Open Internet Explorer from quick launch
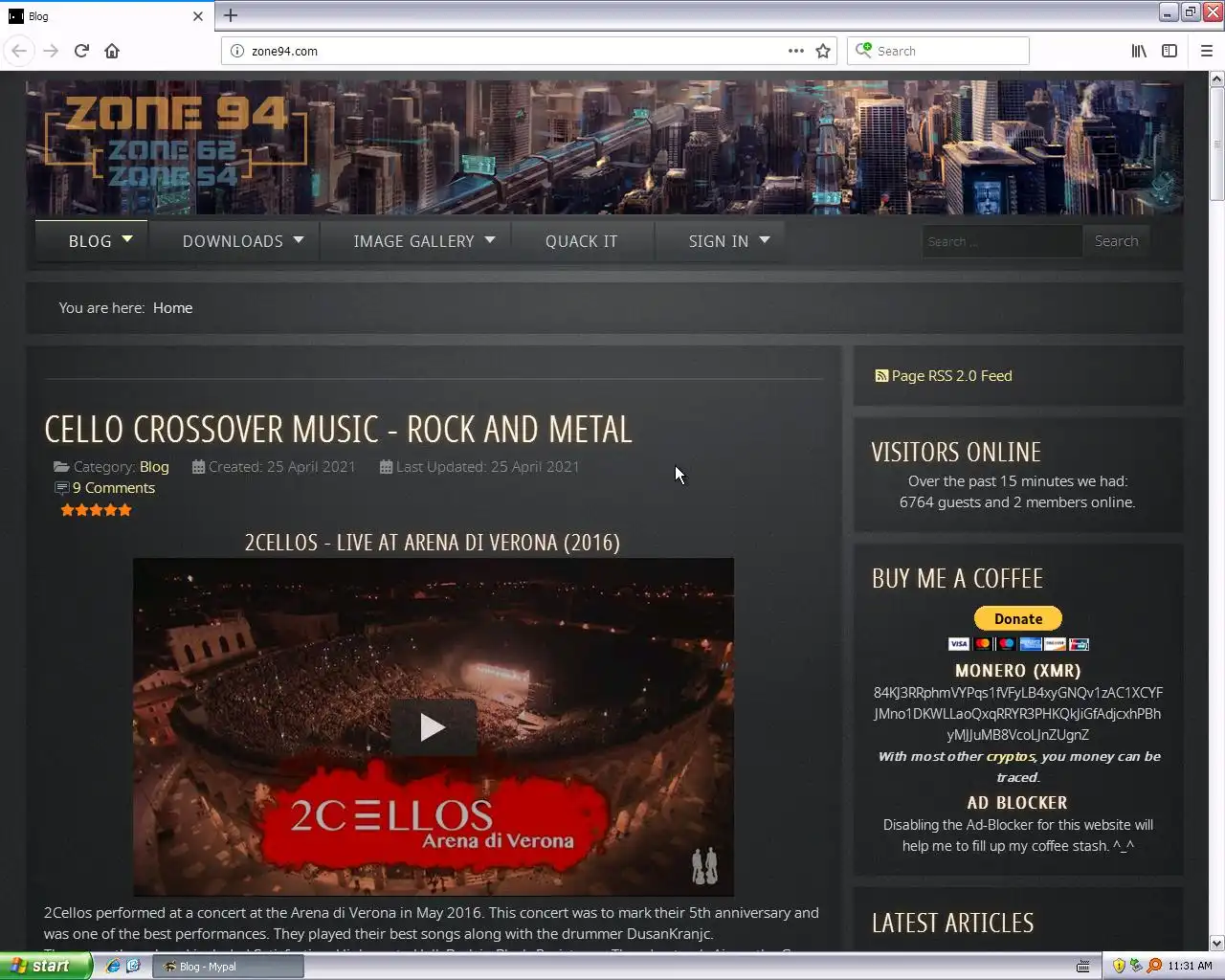The height and width of the screenshot is (980, 1225). tap(113, 967)
